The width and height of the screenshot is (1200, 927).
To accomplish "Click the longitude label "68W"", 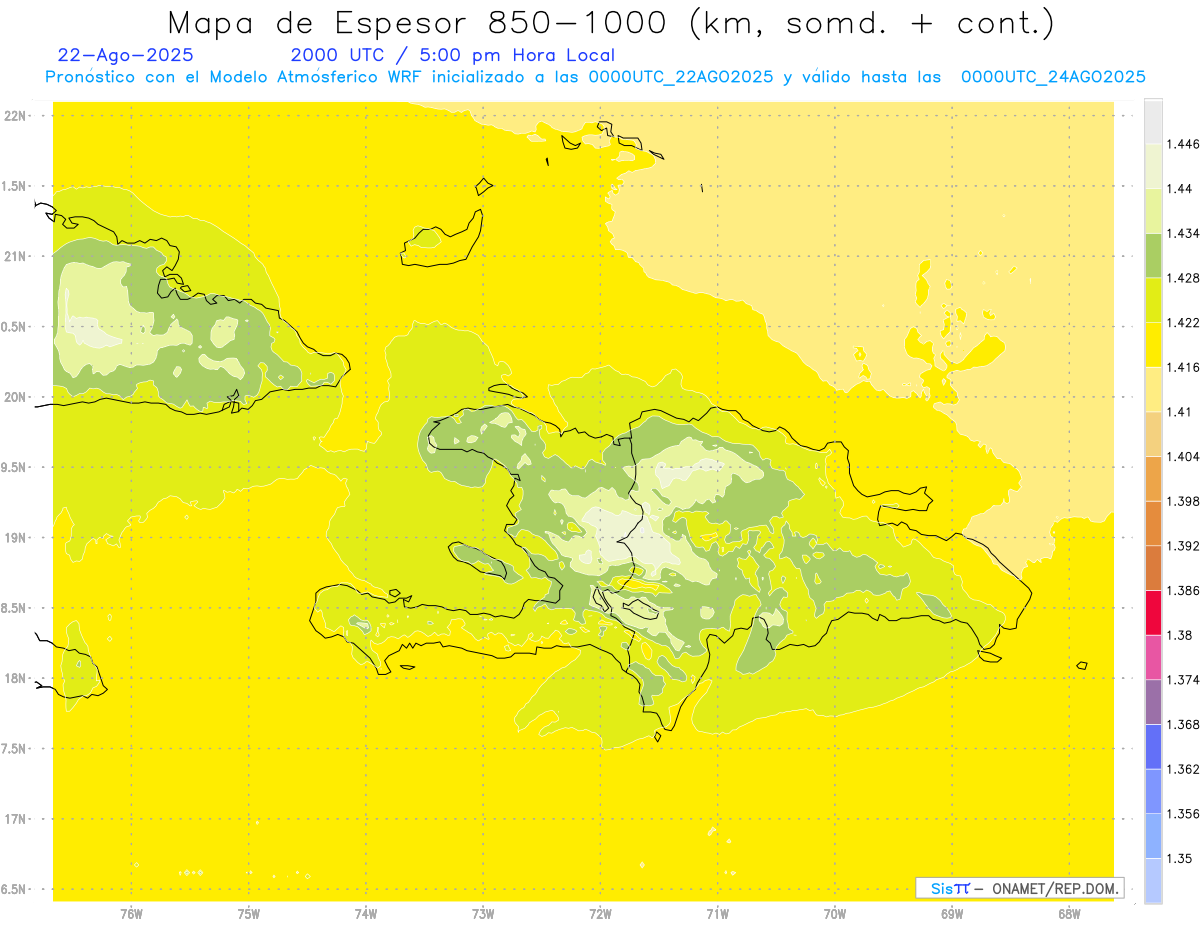I will 1069,914.
